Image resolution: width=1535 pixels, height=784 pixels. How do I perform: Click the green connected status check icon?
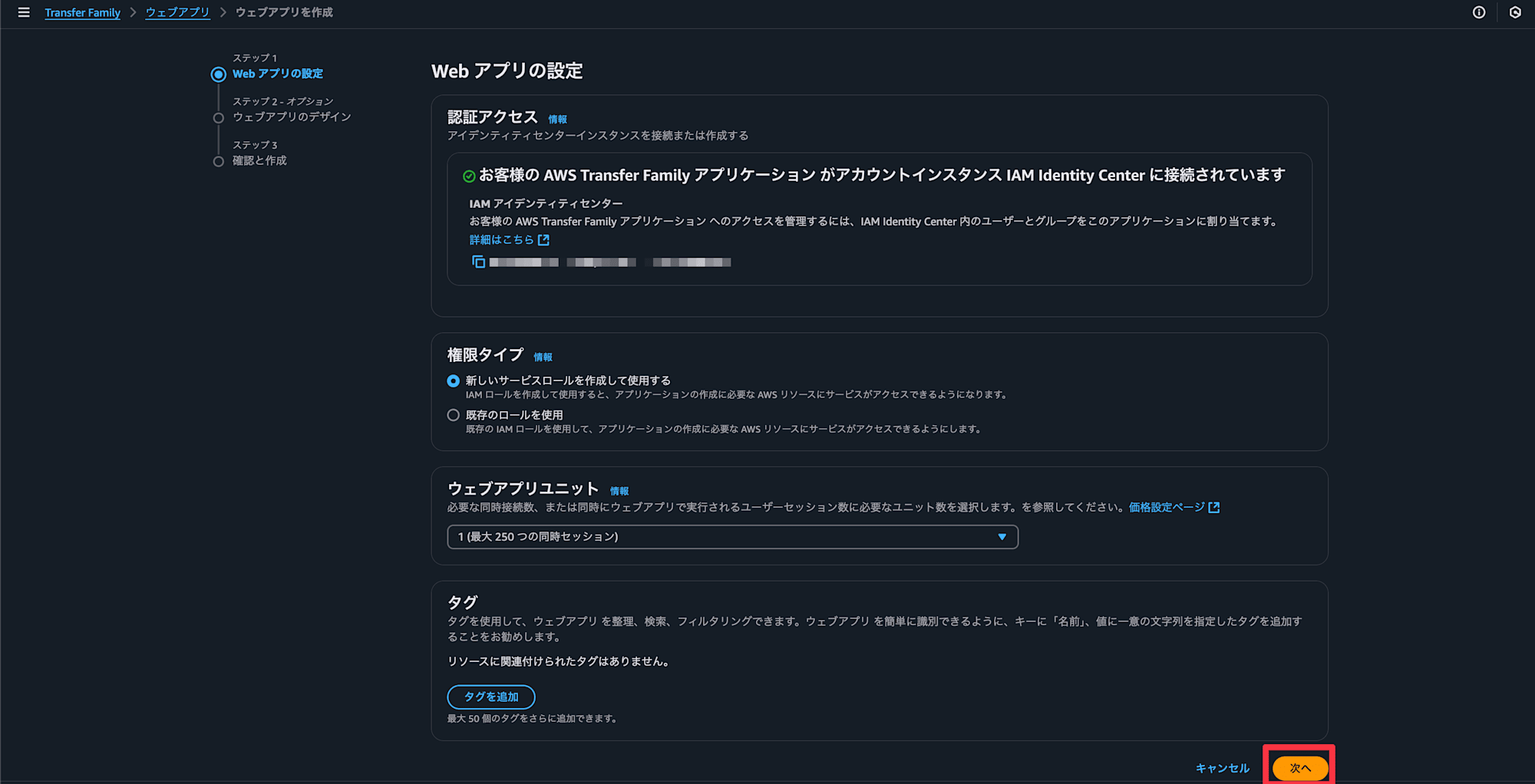tap(469, 176)
